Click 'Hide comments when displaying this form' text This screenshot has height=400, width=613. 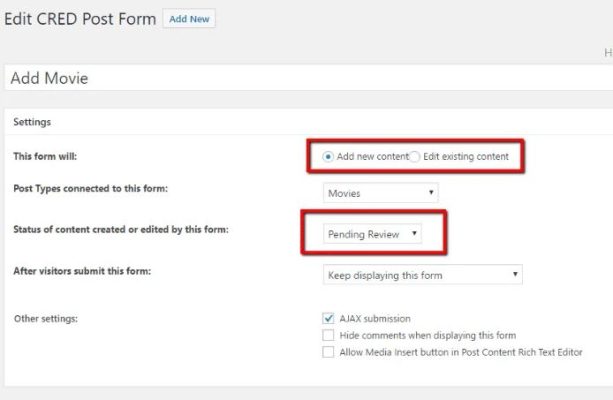pos(428,336)
